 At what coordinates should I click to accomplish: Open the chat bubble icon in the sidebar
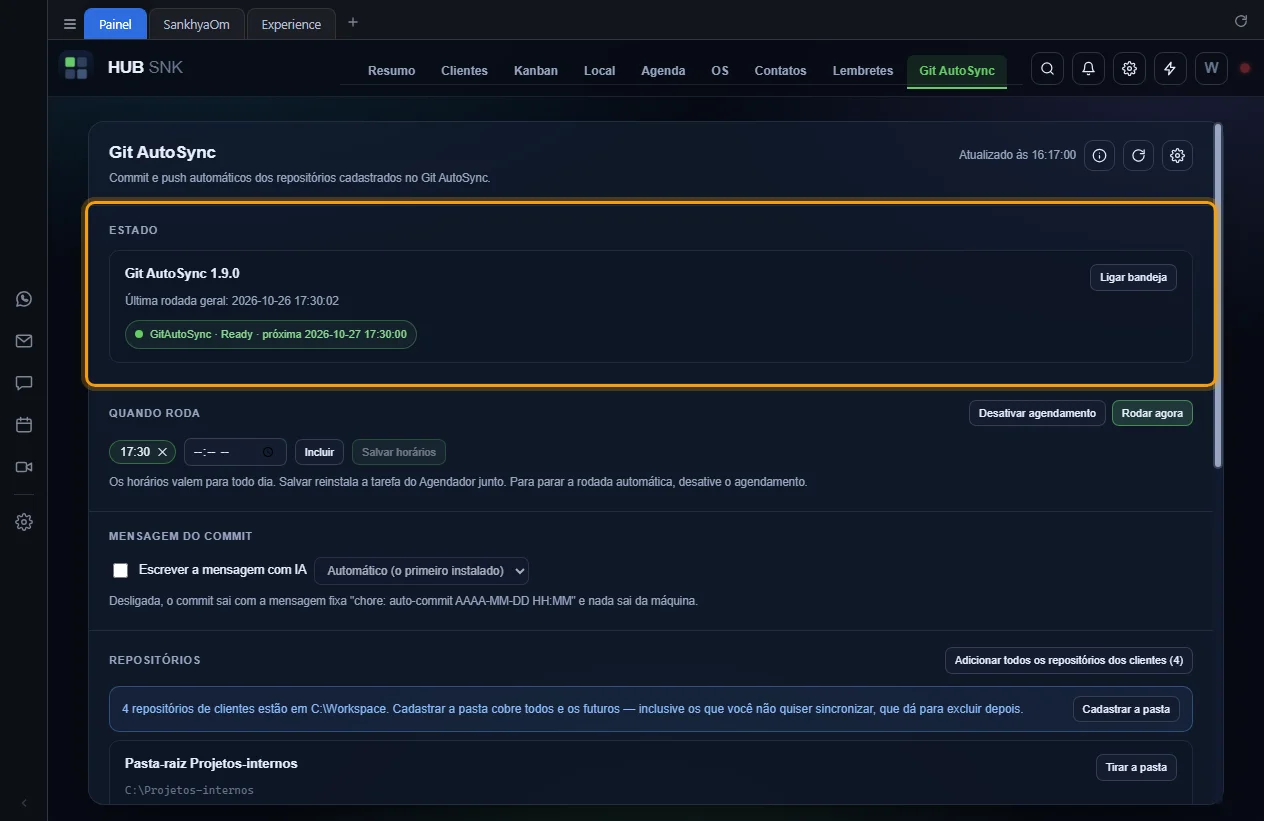(x=24, y=383)
